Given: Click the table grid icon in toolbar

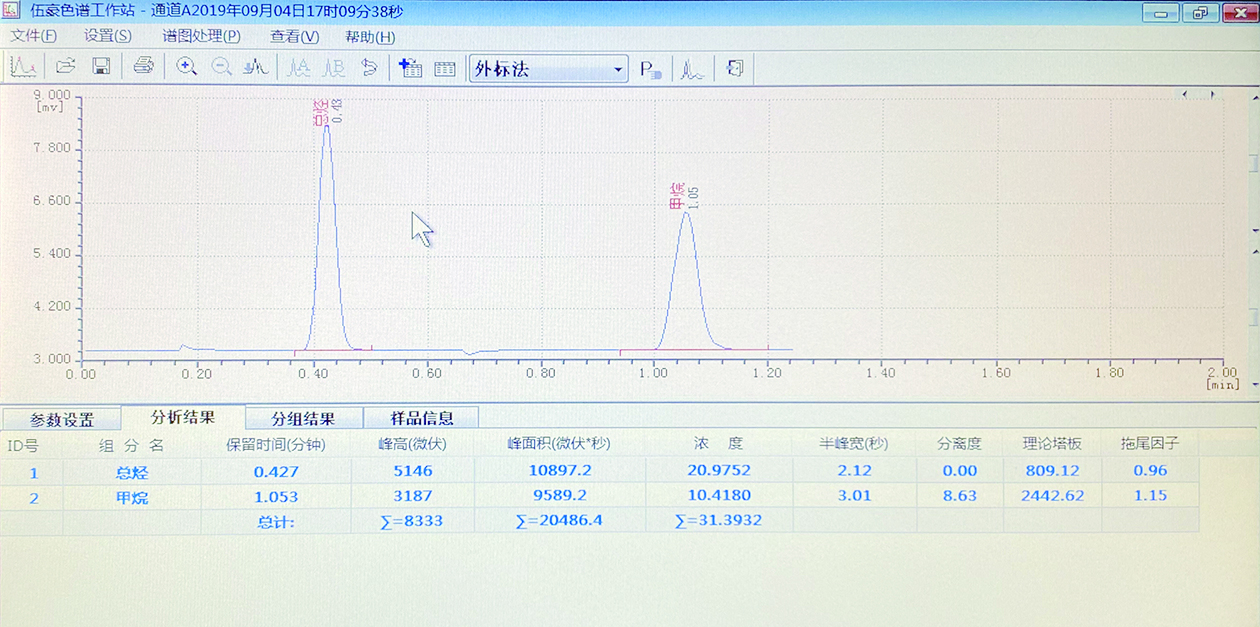Looking at the screenshot, I should (x=445, y=69).
